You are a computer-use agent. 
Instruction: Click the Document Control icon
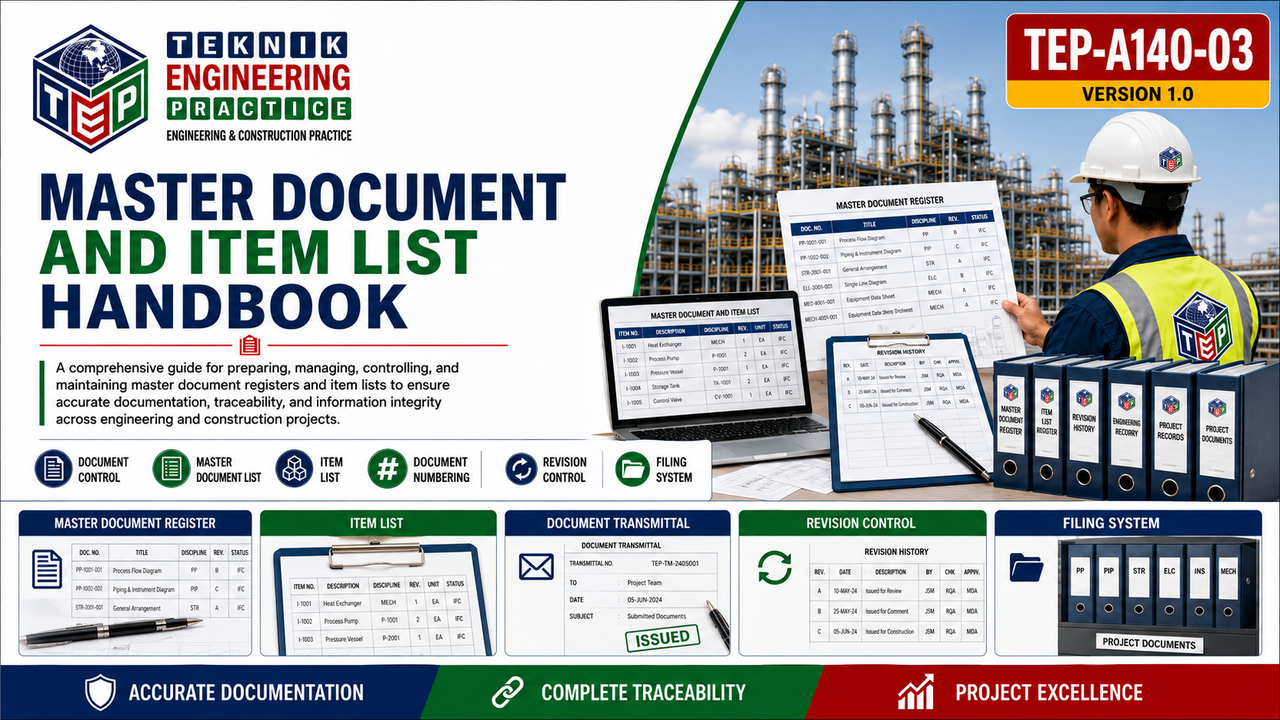tap(53, 469)
